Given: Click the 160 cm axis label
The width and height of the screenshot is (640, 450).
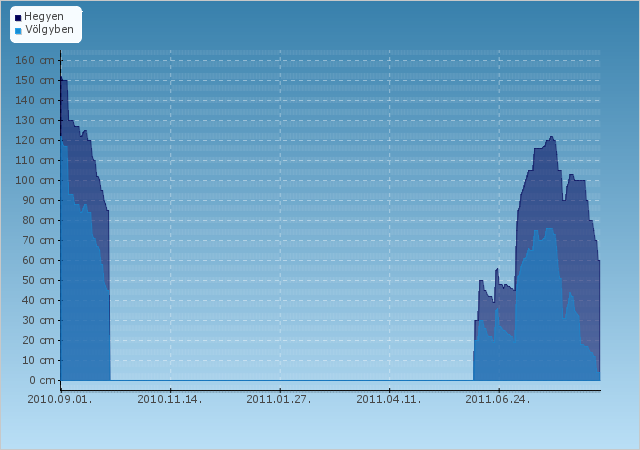Looking at the screenshot, I should pyautogui.click(x=35, y=60).
